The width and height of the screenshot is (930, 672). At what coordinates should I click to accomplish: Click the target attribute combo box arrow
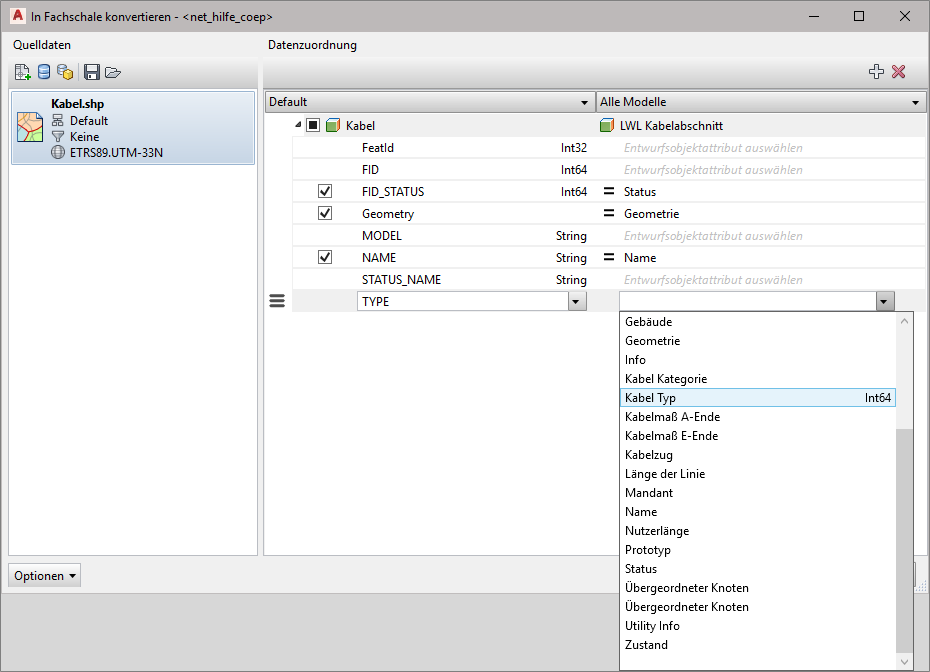(x=884, y=301)
